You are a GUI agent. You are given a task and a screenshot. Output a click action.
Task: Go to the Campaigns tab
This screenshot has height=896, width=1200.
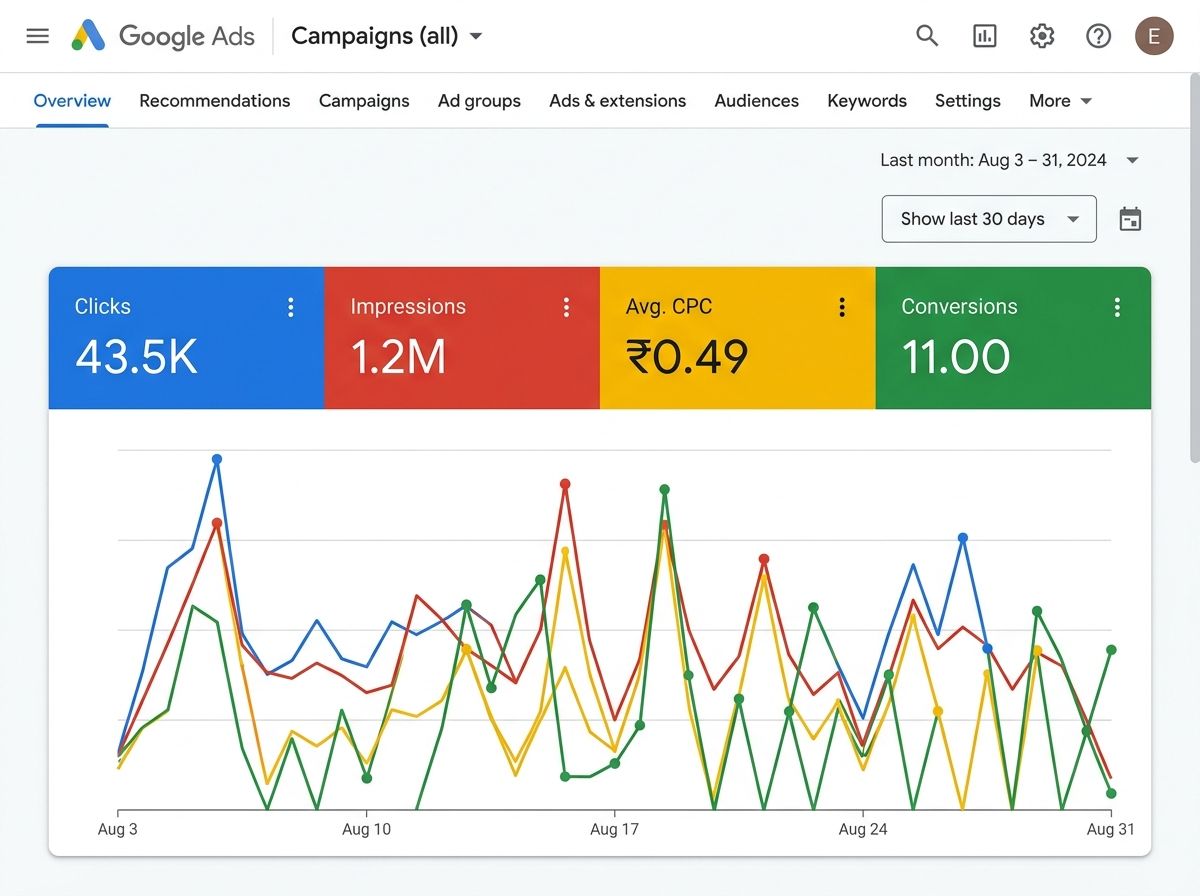(x=364, y=101)
